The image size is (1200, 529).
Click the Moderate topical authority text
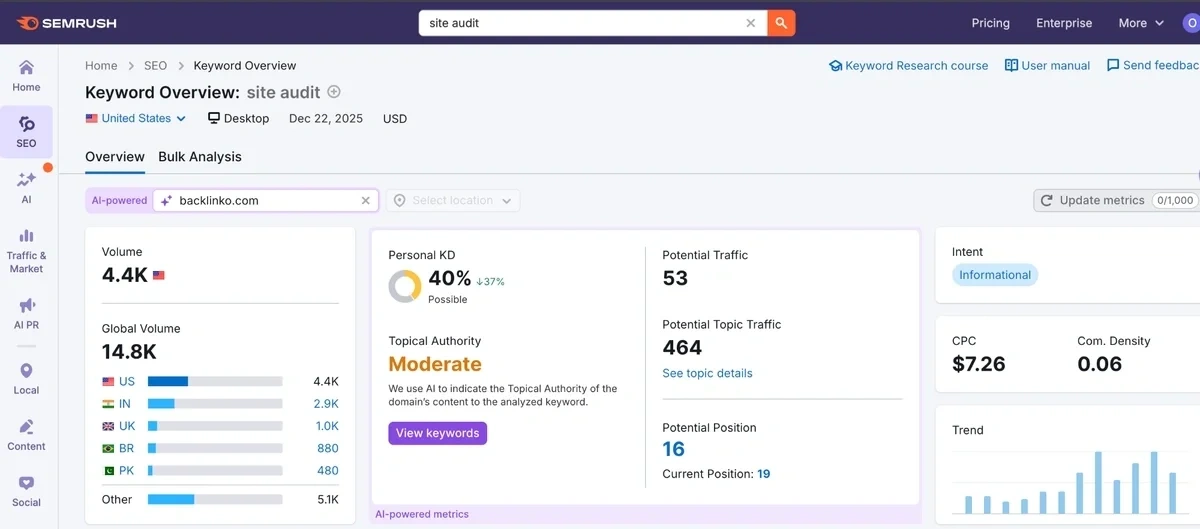click(435, 364)
